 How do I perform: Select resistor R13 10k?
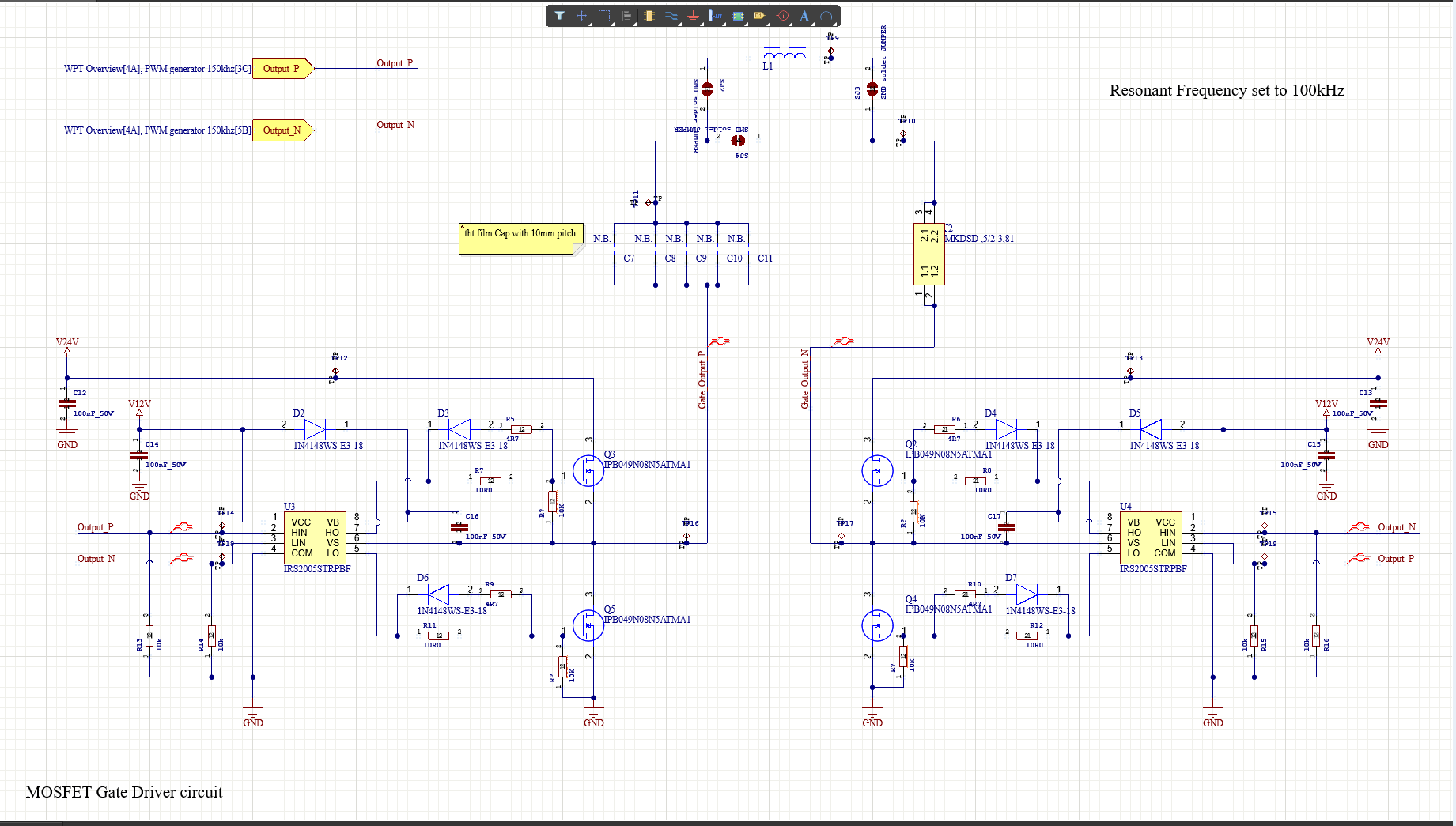(149, 636)
